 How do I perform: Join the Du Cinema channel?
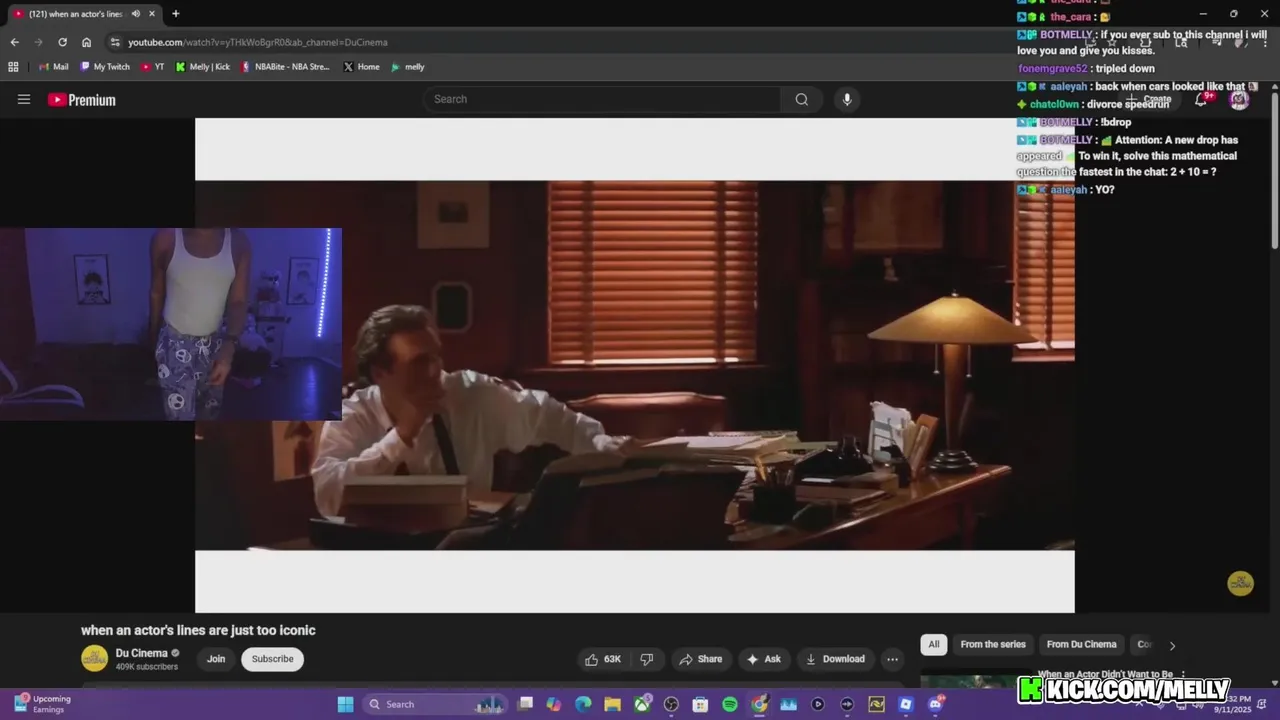[x=216, y=659]
